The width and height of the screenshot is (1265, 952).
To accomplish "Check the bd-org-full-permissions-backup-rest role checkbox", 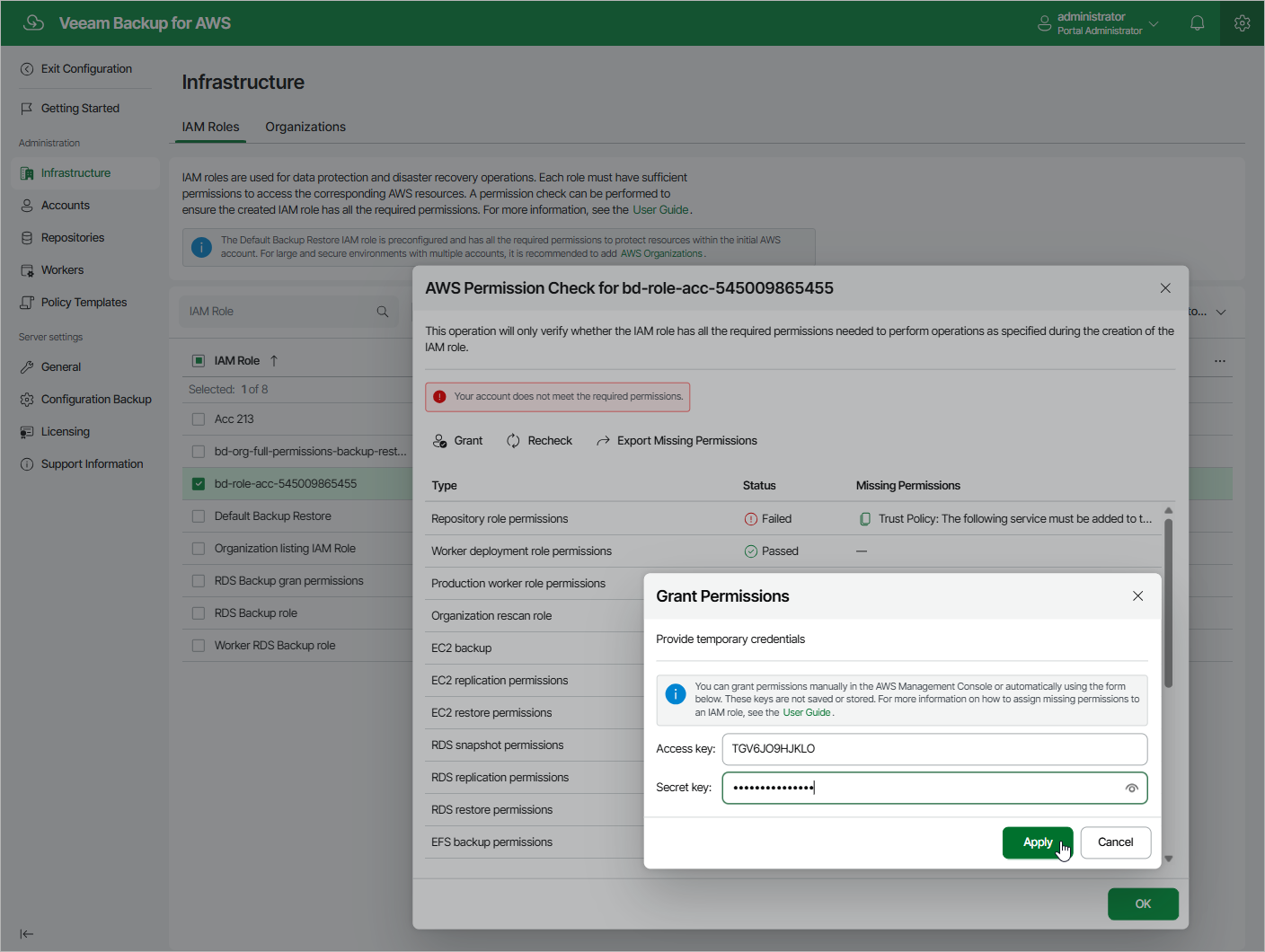I will [x=199, y=452].
